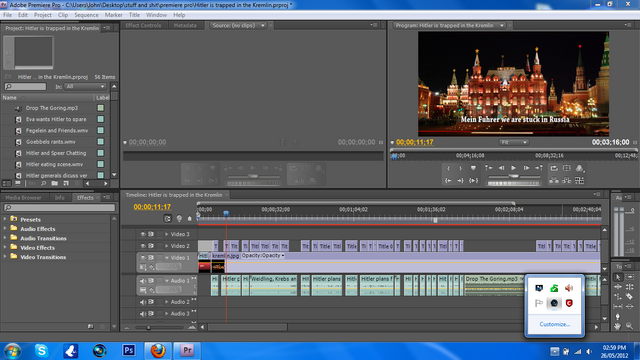This screenshot has height=360, width=640.
Task: Select the Selection arrow tool
Action: click(x=618, y=277)
